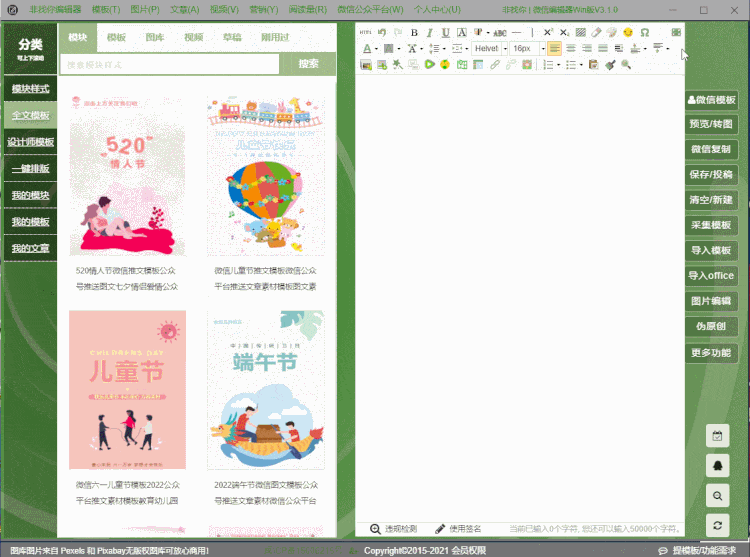Click font color A swatch
The width and height of the screenshot is (750, 557).
click(x=367, y=49)
